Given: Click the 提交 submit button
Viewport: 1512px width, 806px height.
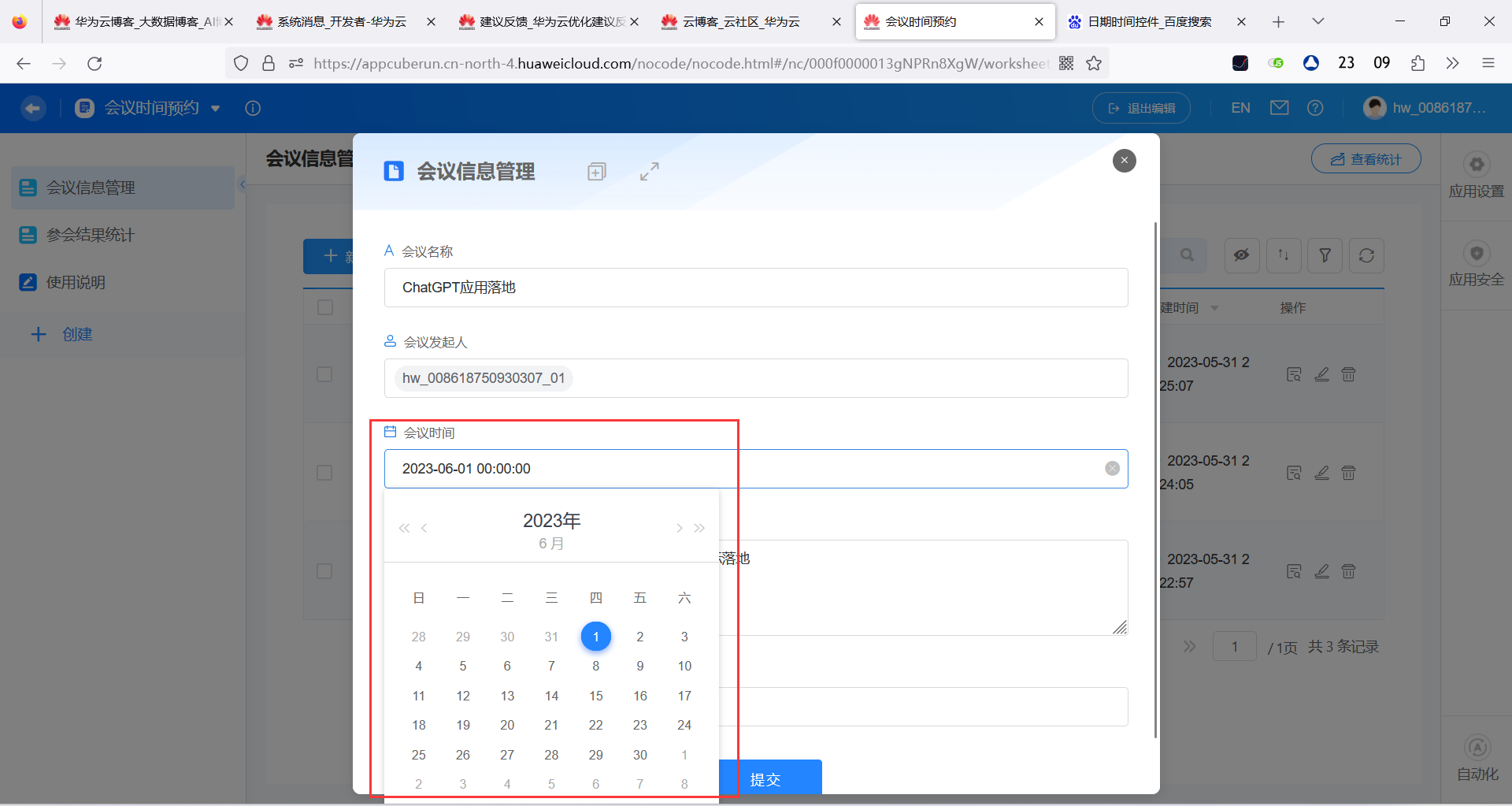Looking at the screenshot, I should click(x=765, y=778).
